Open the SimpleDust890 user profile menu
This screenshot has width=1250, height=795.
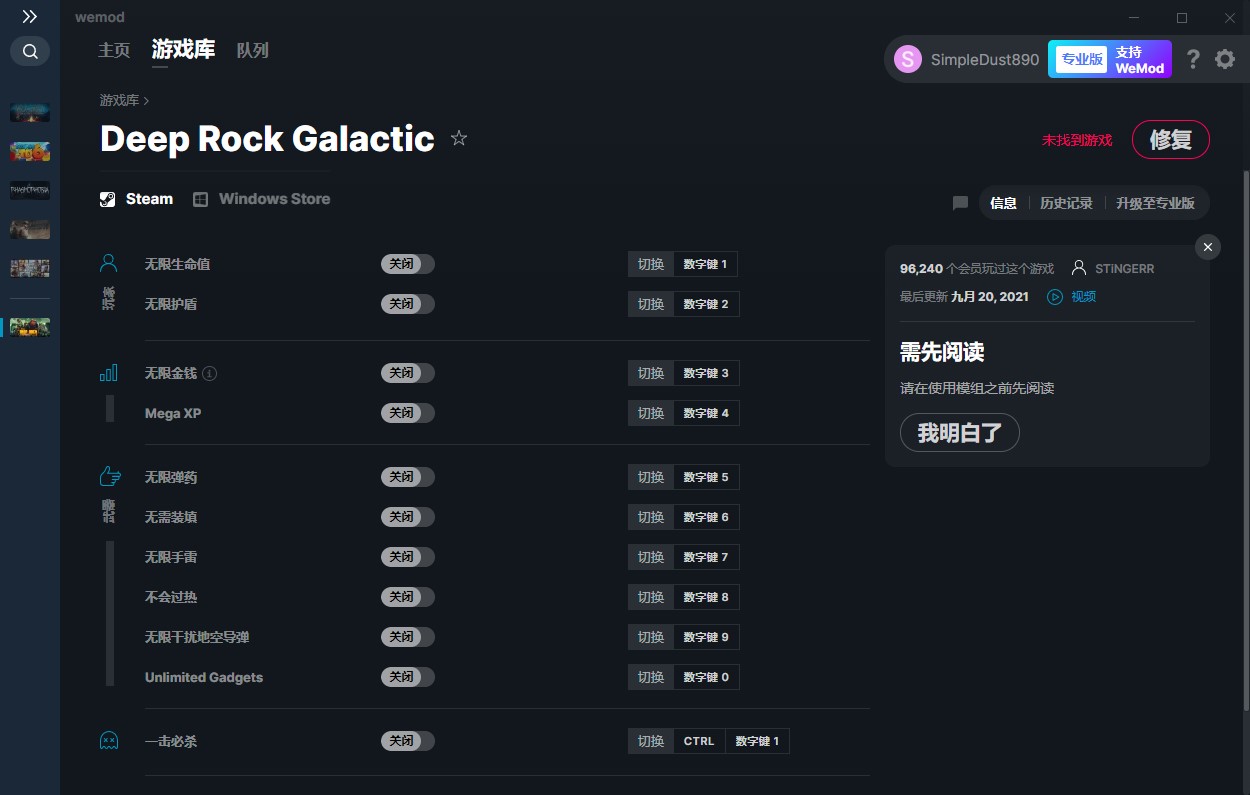click(x=966, y=59)
